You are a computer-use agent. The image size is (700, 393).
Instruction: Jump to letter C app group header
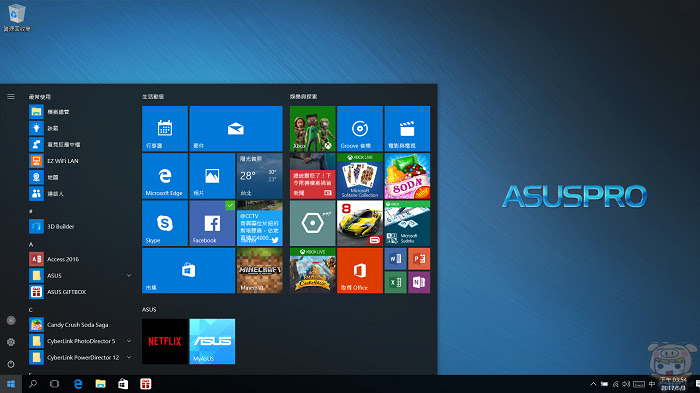[31, 310]
